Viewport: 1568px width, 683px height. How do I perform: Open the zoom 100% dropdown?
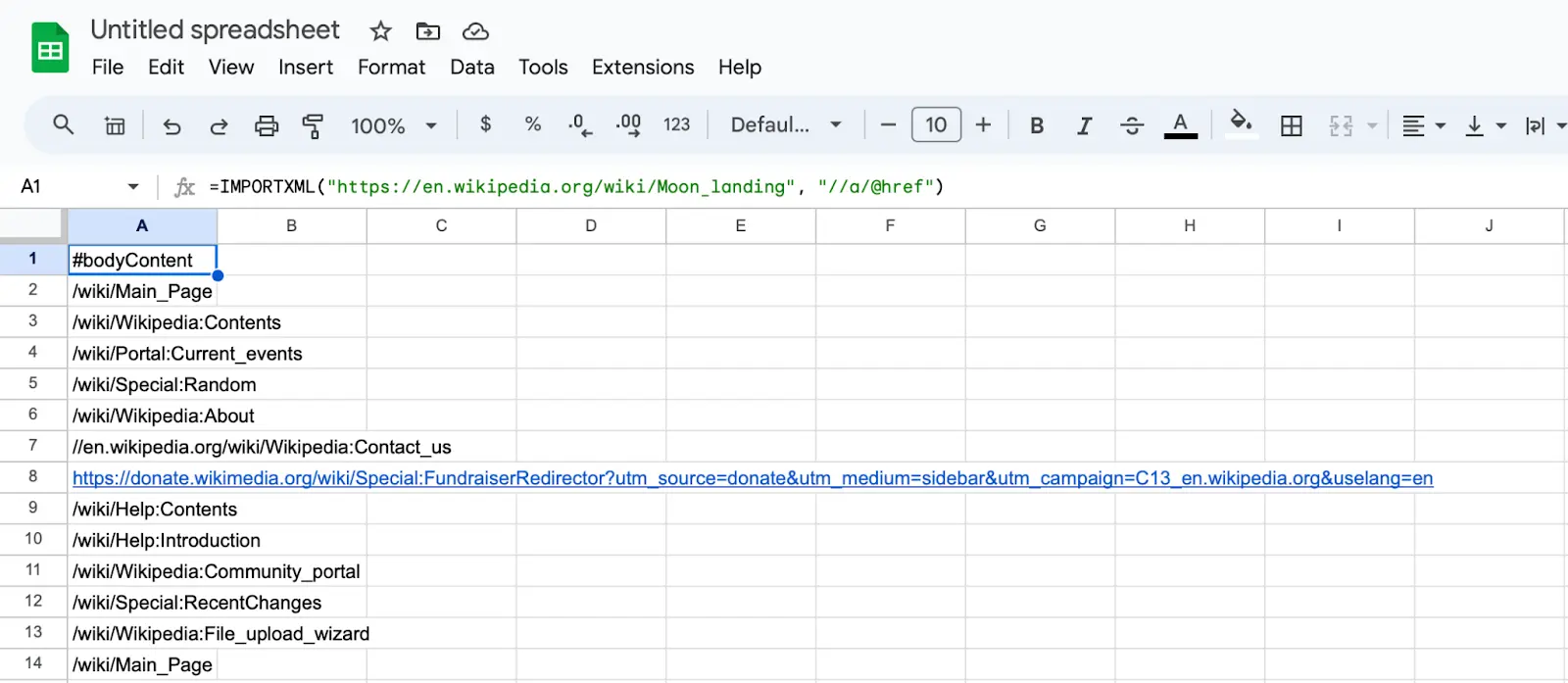point(394,125)
